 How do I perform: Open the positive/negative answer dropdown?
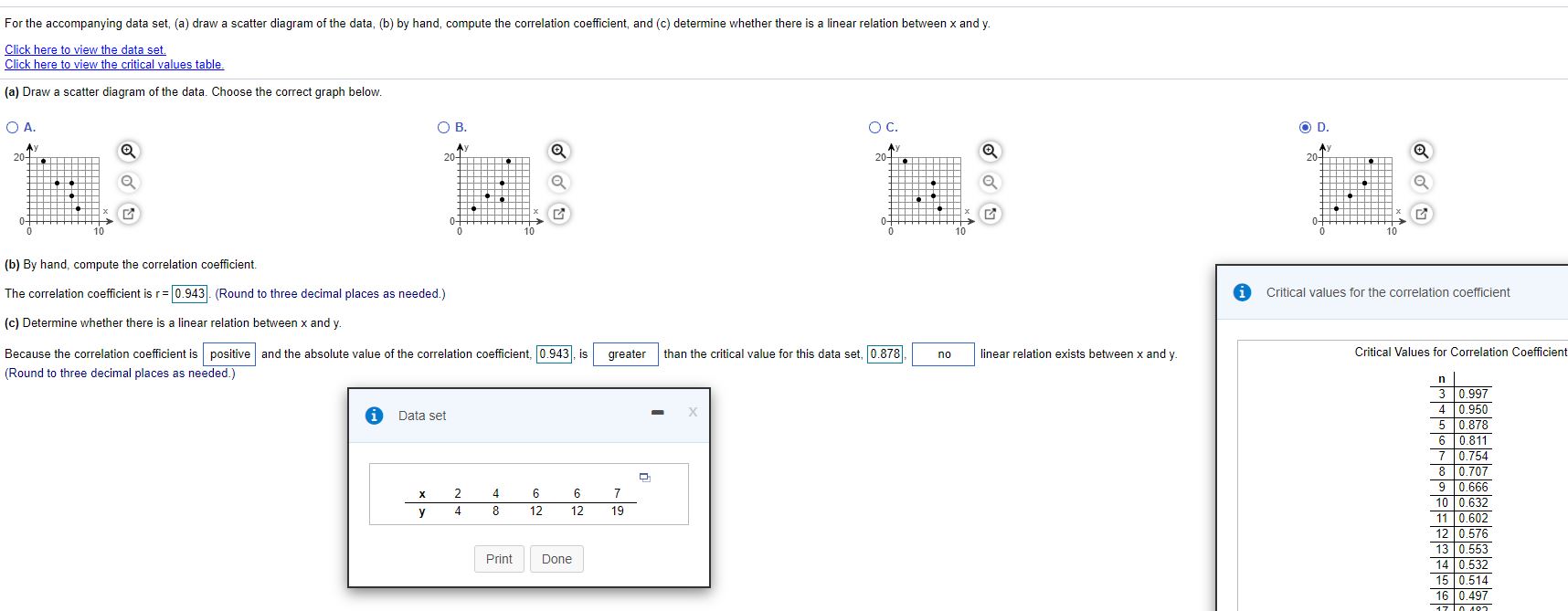pyautogui.click(x=231, y=353)
